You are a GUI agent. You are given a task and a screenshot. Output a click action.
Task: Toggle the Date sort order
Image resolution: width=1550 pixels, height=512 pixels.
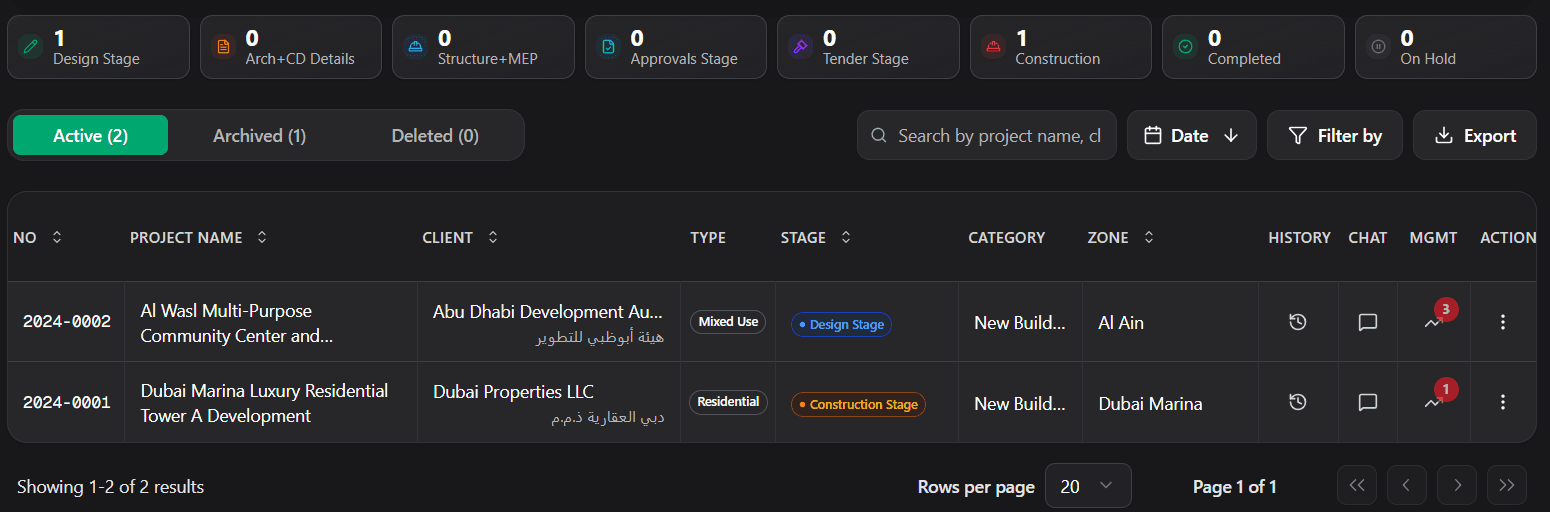[x=1192, y=135]
